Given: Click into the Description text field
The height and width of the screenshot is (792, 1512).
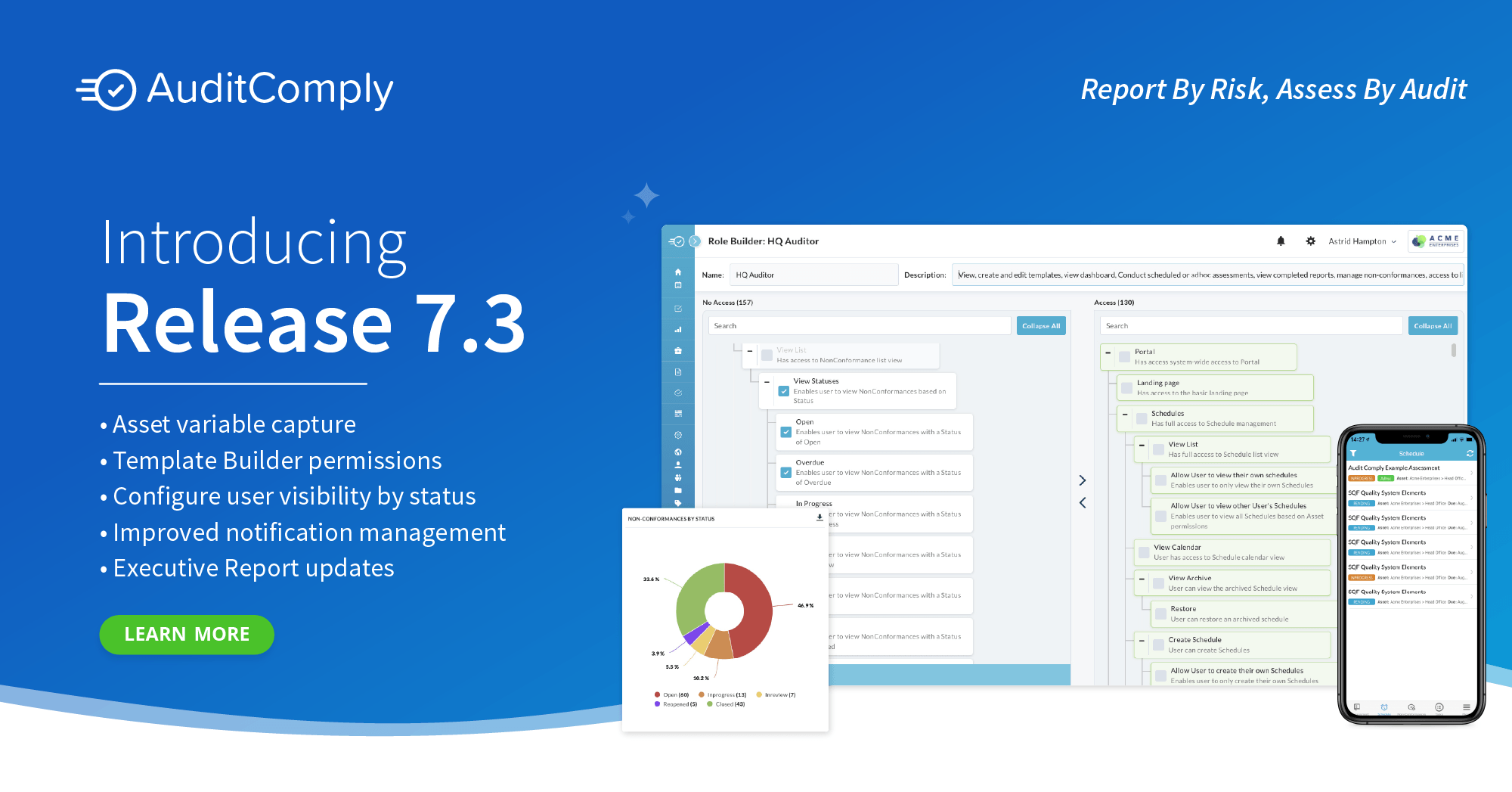Looking at the screenshot, I should (x=1208, y=275).
